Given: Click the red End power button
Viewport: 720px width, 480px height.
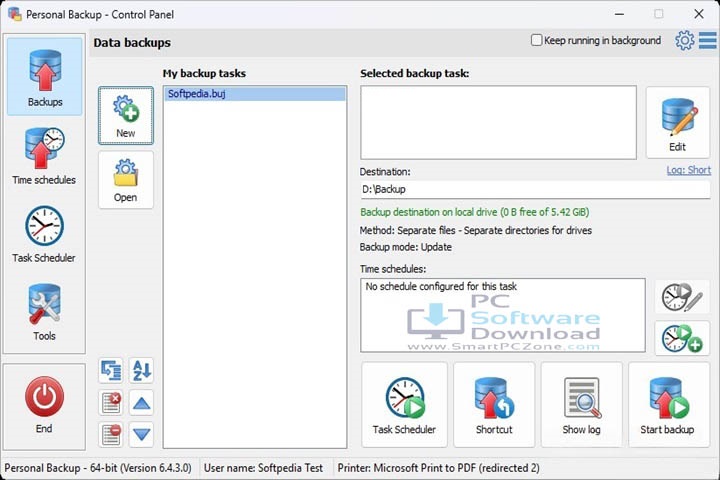Looking at the screenshot, I should tap(44, 406).
